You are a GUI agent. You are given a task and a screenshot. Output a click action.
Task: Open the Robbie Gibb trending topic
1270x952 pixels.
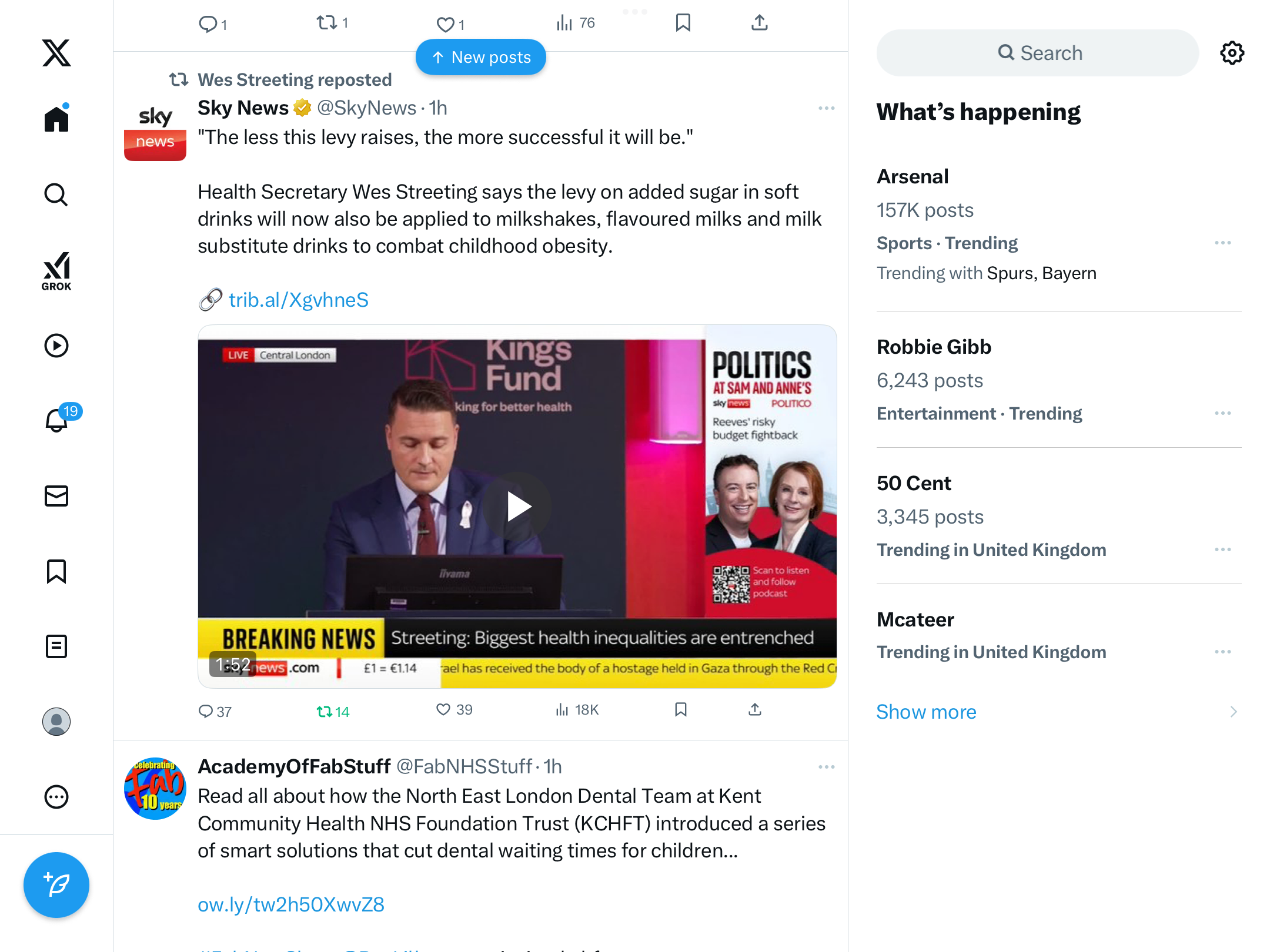pyautogui.click(x=934, y=347)
